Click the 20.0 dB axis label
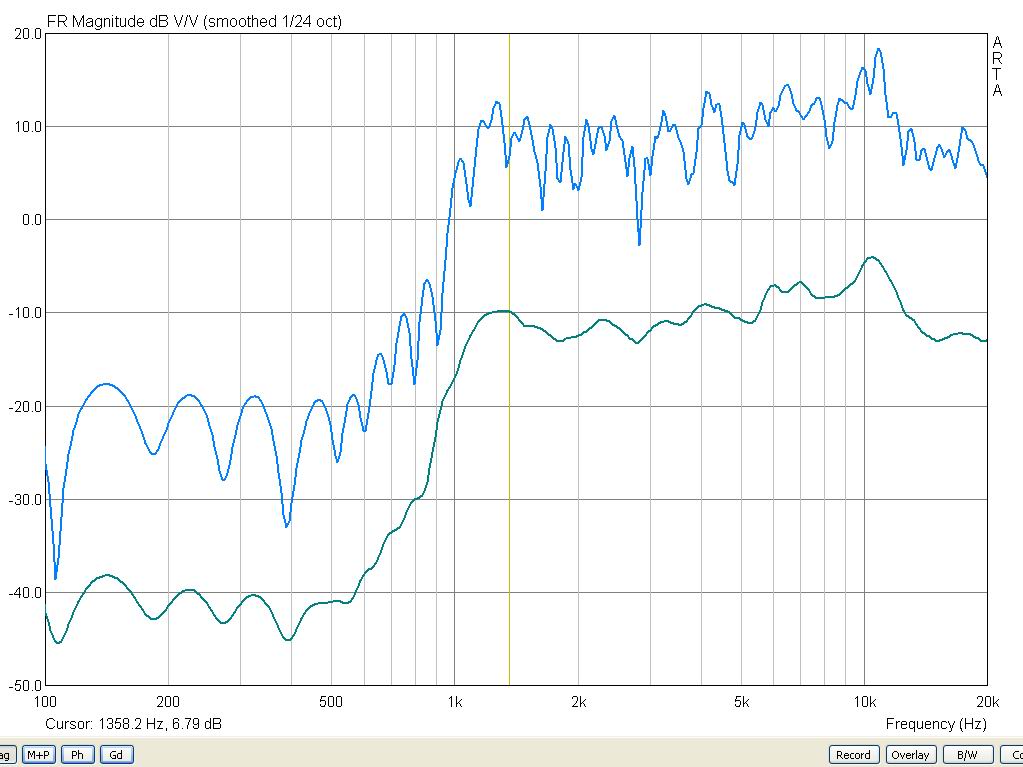 pyautogui.click(x=27, y=34)
